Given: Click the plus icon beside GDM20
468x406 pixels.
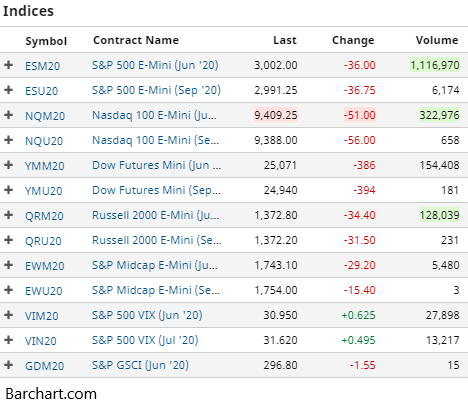Looking at the screenshot, I should (9, 365).
